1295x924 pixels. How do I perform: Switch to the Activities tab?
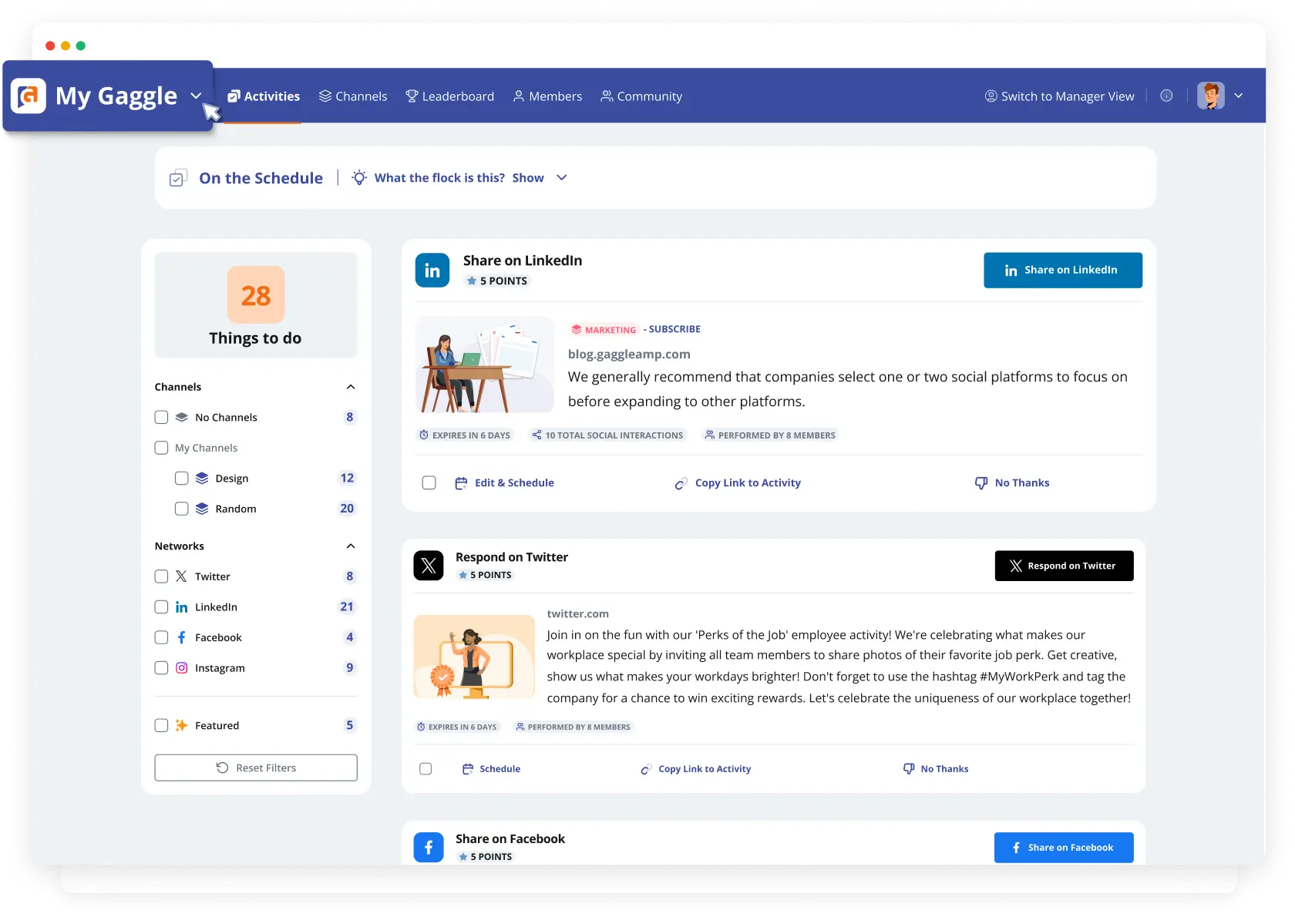coord(264,96)
